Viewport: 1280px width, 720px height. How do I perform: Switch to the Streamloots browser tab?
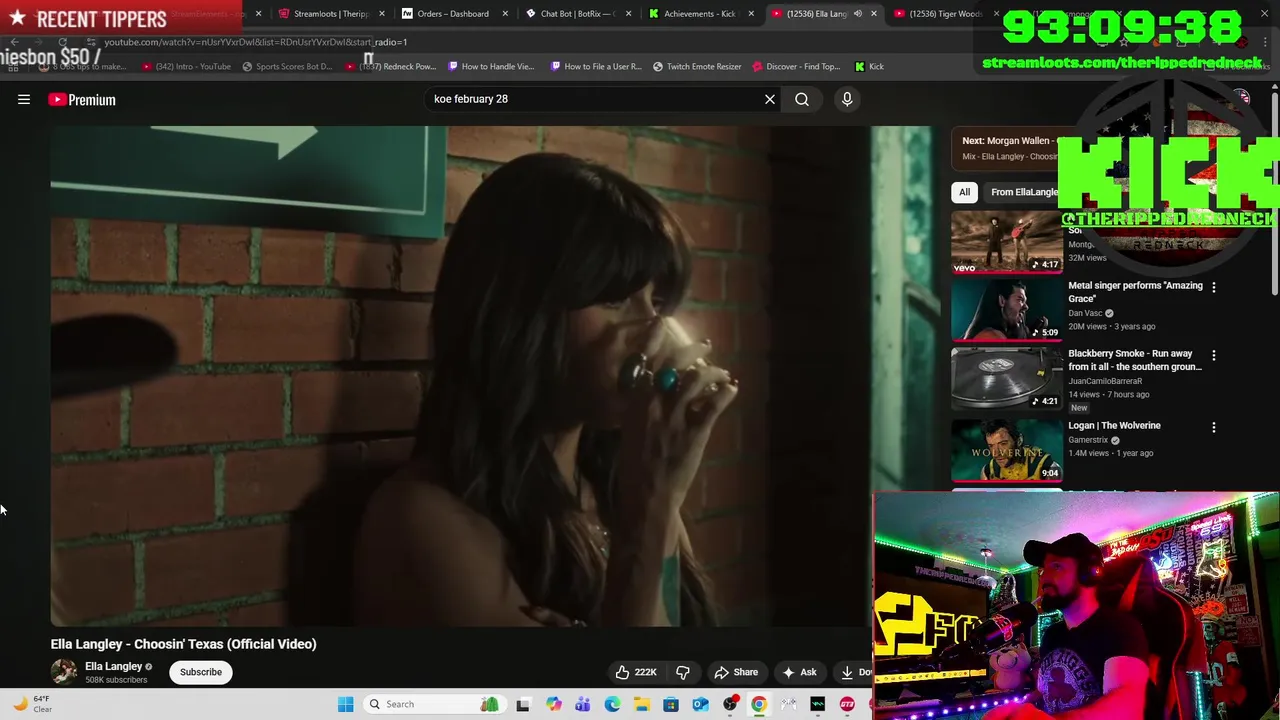point(323,14)
